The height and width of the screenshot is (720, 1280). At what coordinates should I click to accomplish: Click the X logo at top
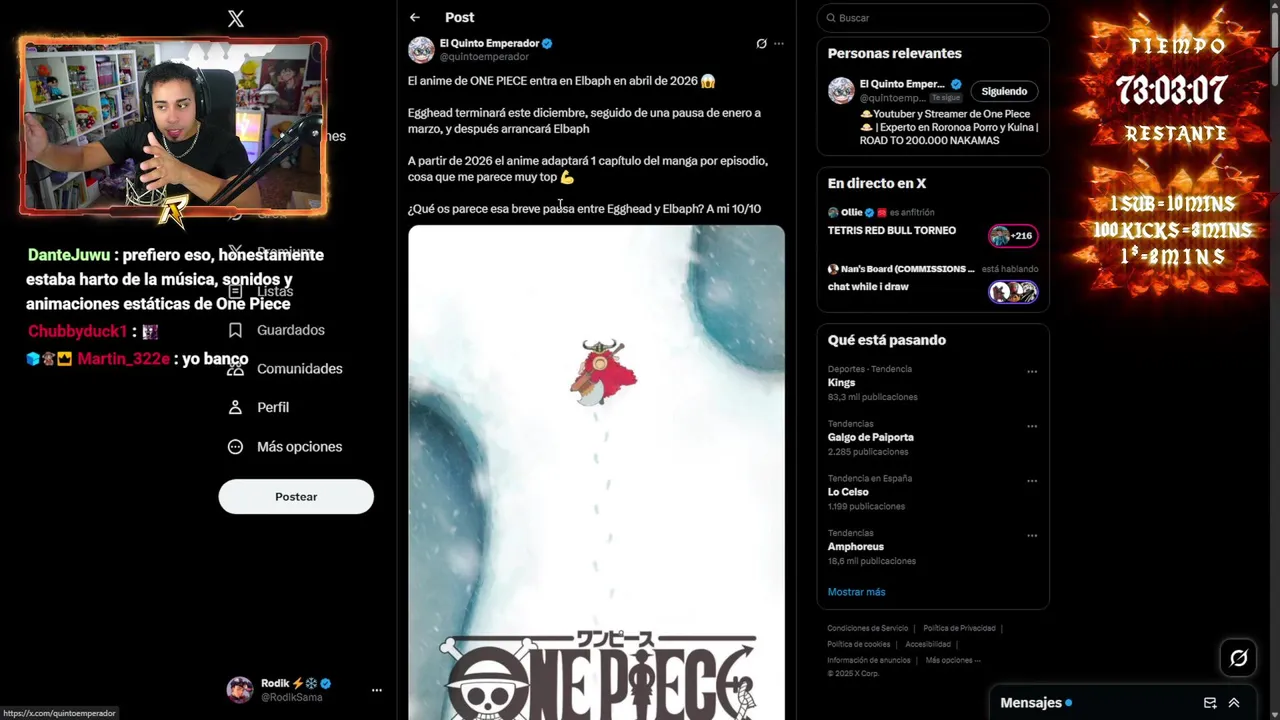pos(236,18)
